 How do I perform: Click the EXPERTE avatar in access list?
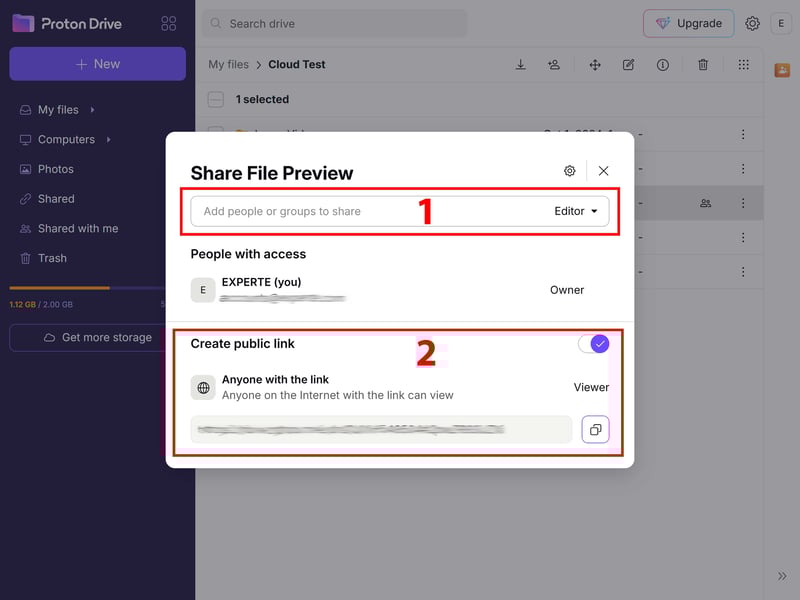click(203, 290)
